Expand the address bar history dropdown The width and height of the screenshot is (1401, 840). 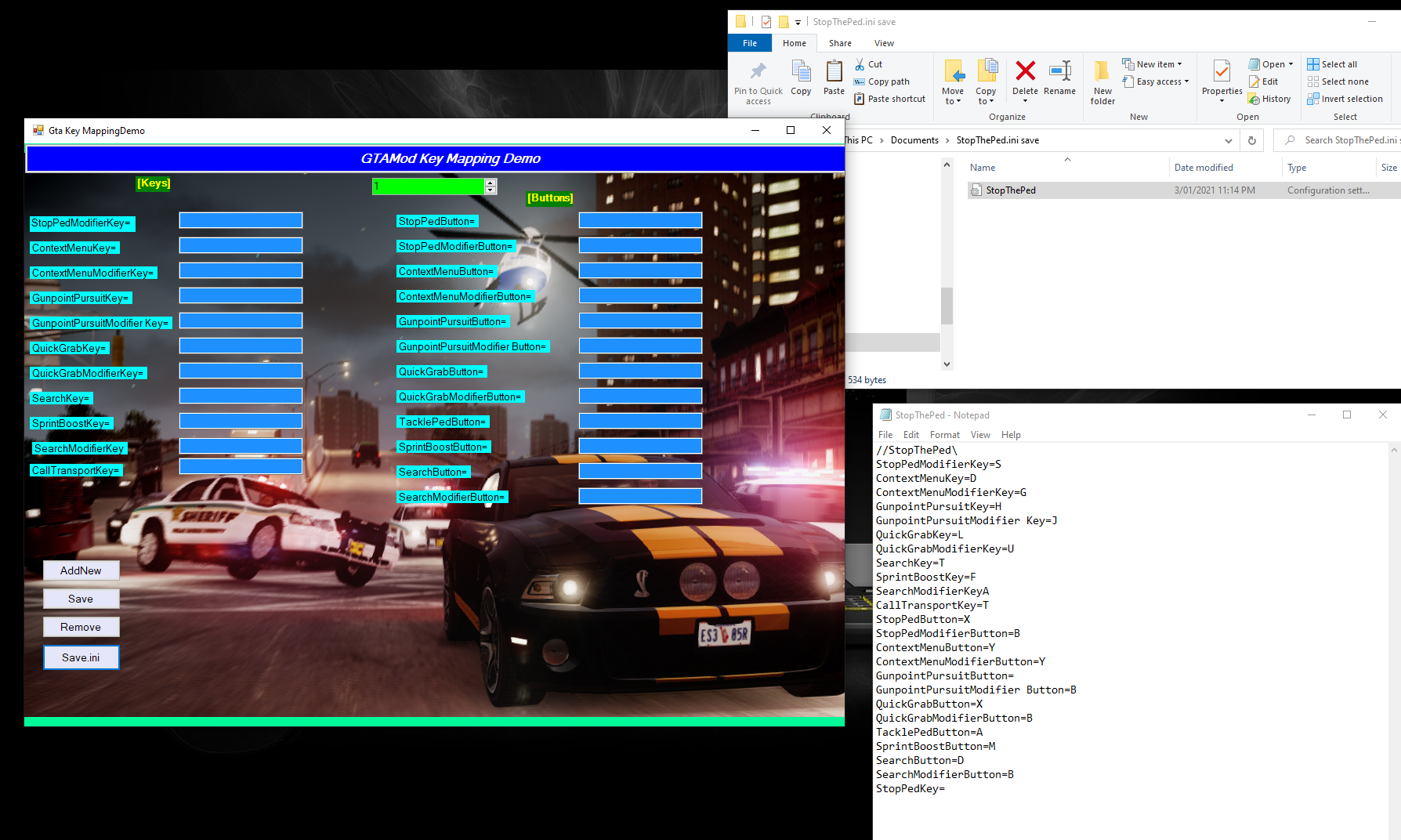[1228, 140]
